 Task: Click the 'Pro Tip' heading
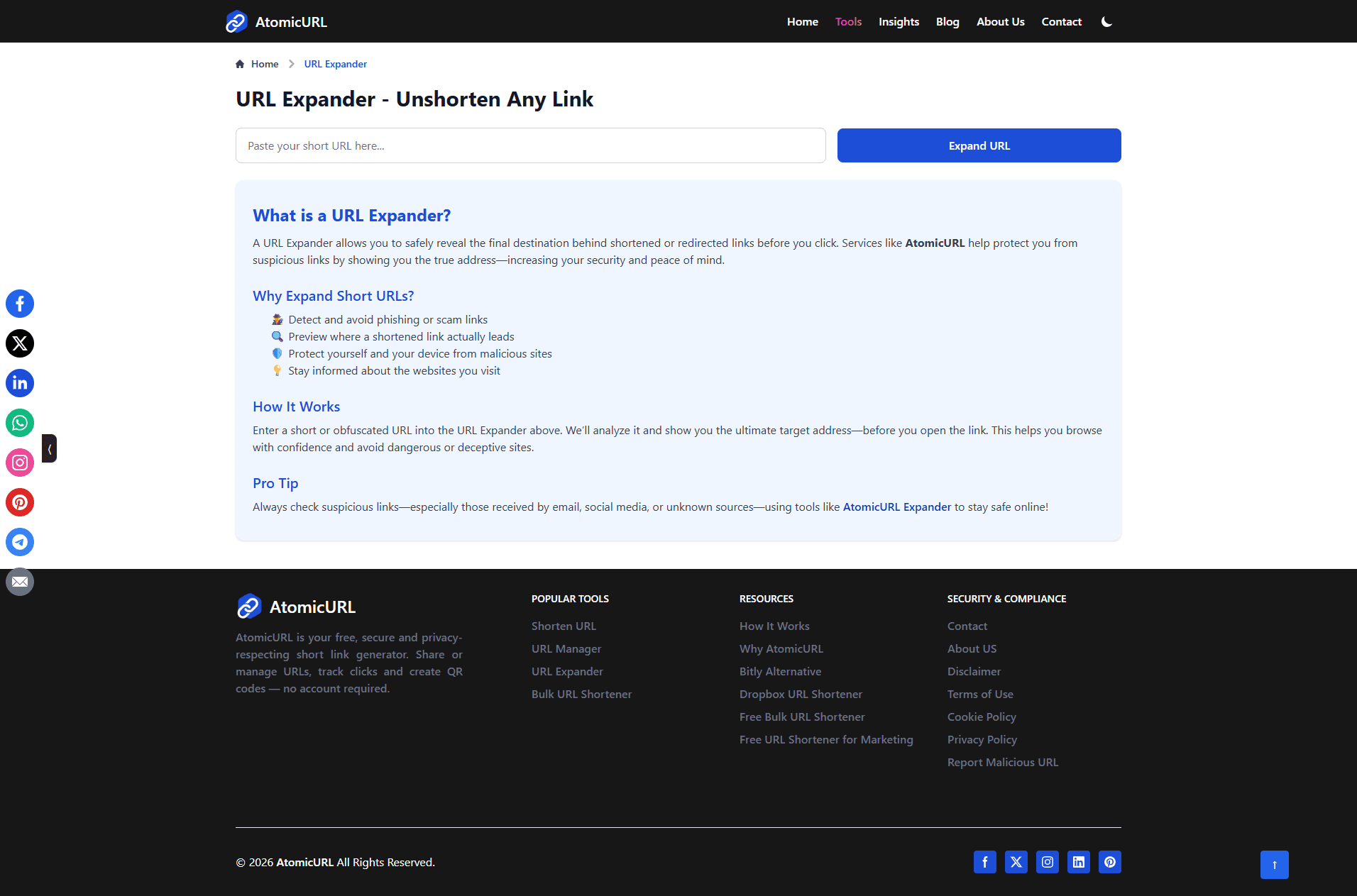(275, 483)
